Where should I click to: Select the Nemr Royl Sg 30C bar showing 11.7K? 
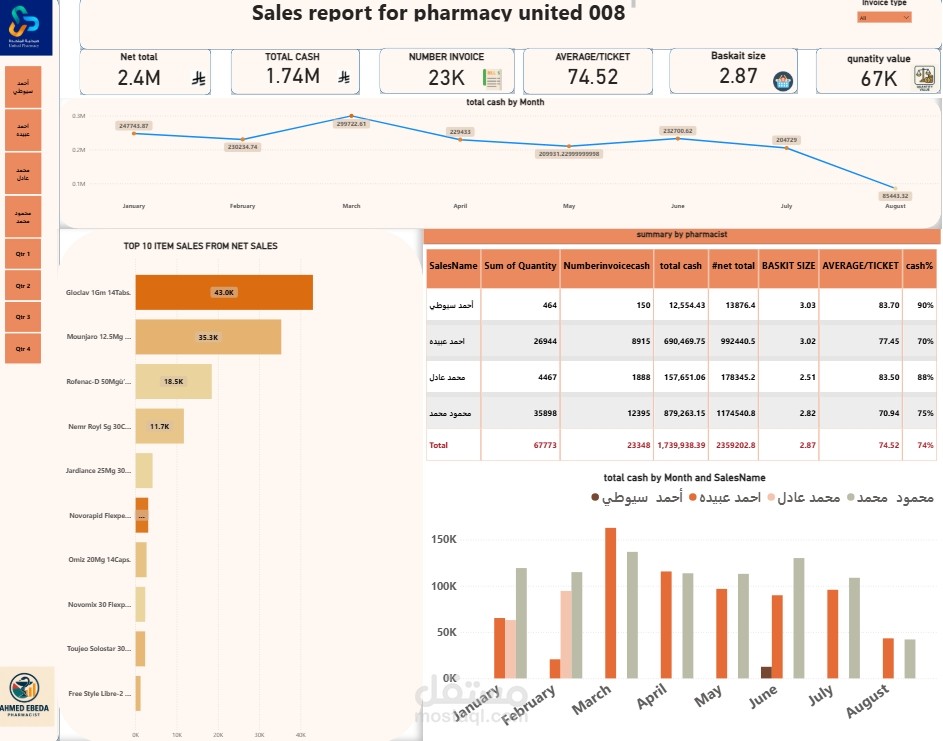coord(159,426)
